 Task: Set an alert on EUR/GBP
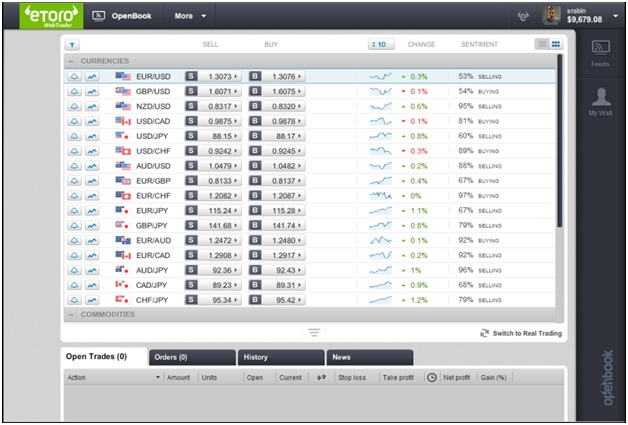pyautogui.click(x=74, y=181)
